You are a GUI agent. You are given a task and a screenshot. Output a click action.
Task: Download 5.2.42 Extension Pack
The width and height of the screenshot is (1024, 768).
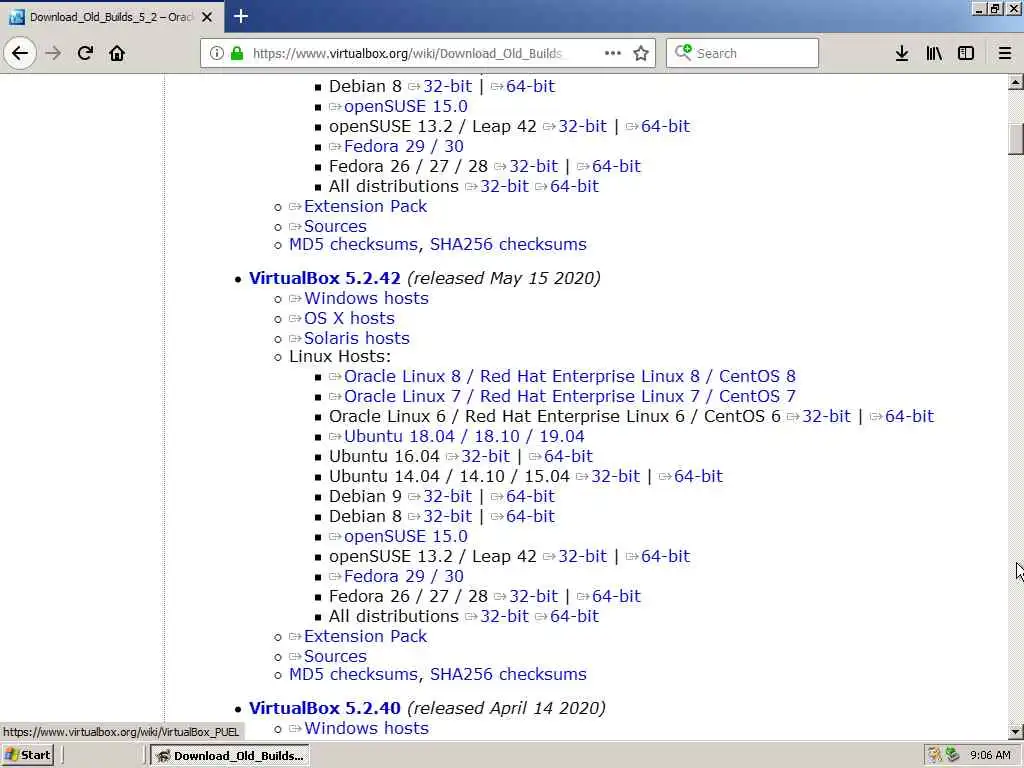click(365, 637)
